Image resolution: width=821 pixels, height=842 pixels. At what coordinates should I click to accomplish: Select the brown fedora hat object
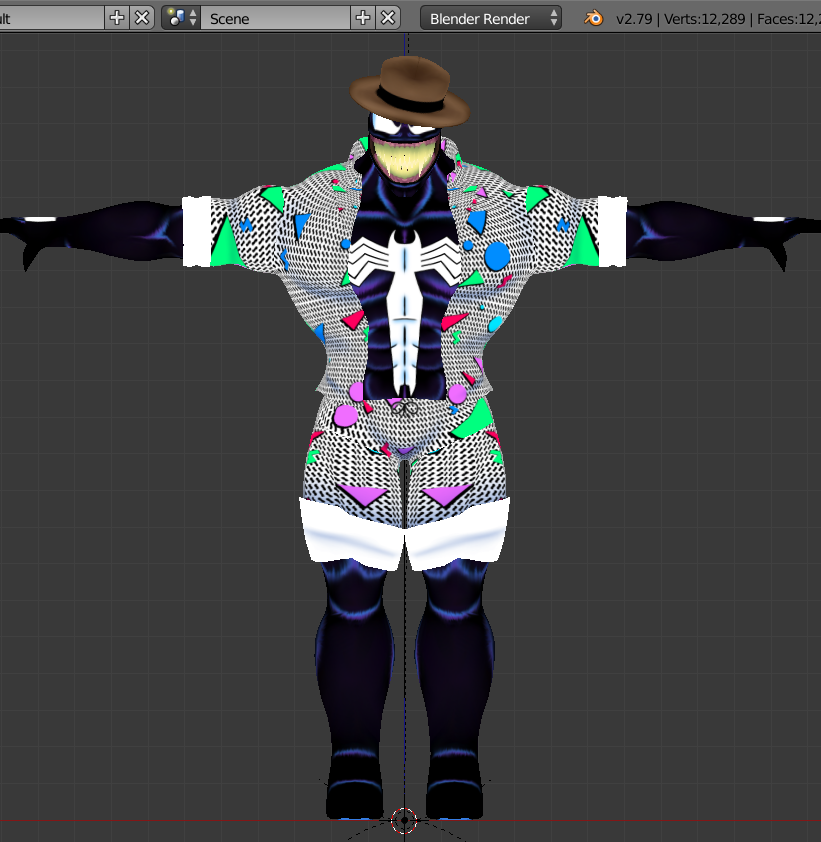click(410, 91)
